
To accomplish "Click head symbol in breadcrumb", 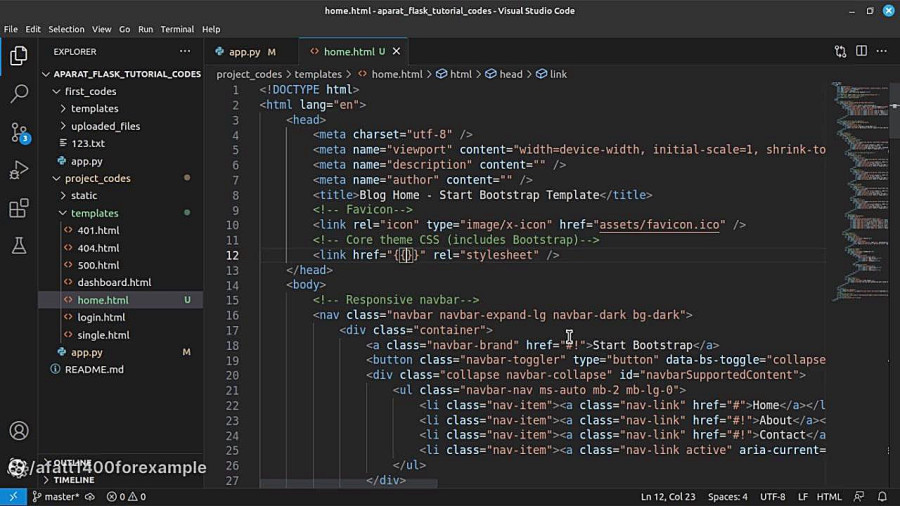I will coord(504,74).
